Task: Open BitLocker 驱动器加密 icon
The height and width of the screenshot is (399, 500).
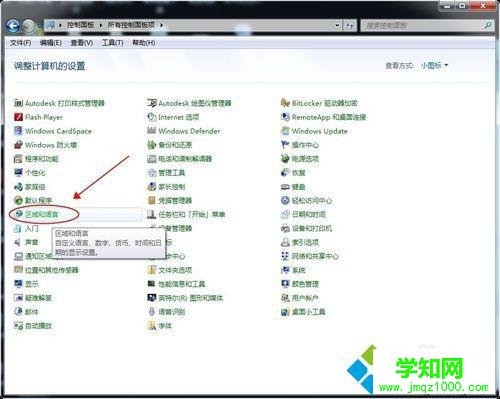Action: coord(285,103)
